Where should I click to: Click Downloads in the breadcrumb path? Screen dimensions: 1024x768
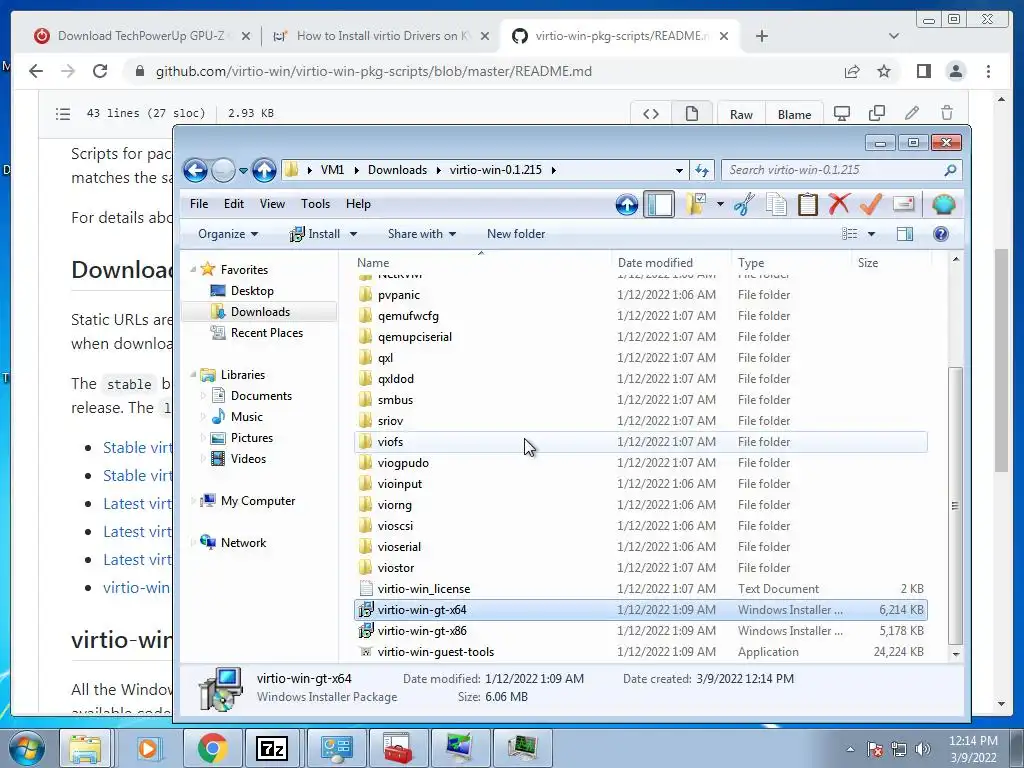pyautogui.click(x=397, y=170)
